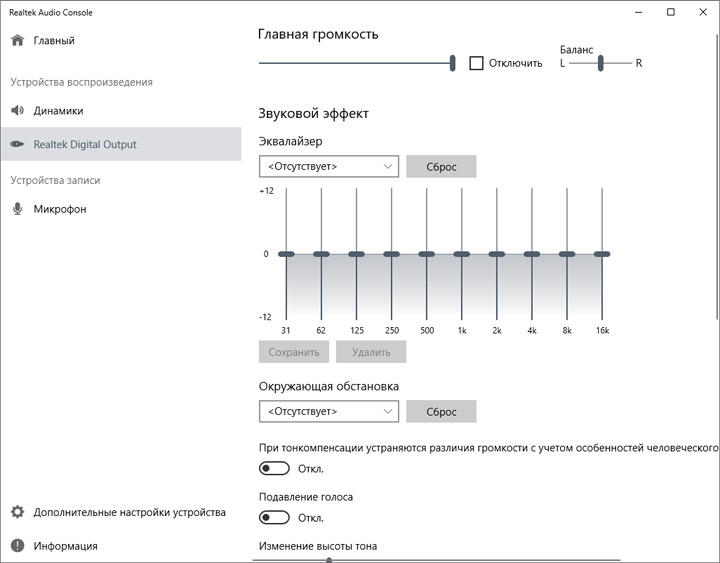Click the microphone icon for Микрофон
The image size is (720, 563).
click(17, 209)
